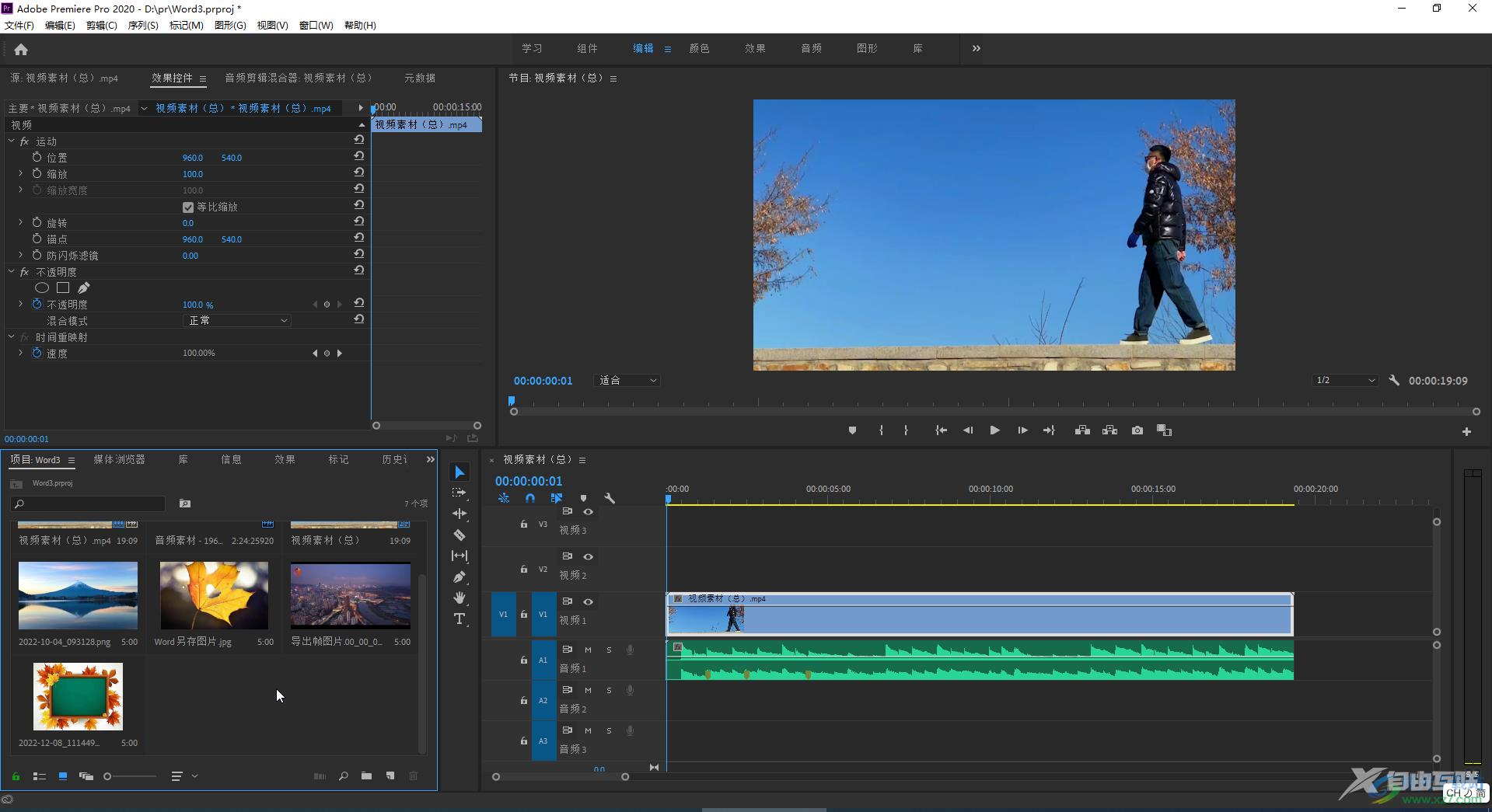Step forward one frame
Viewport: 1492px width, 812px height.
(x=1022, y=430)
